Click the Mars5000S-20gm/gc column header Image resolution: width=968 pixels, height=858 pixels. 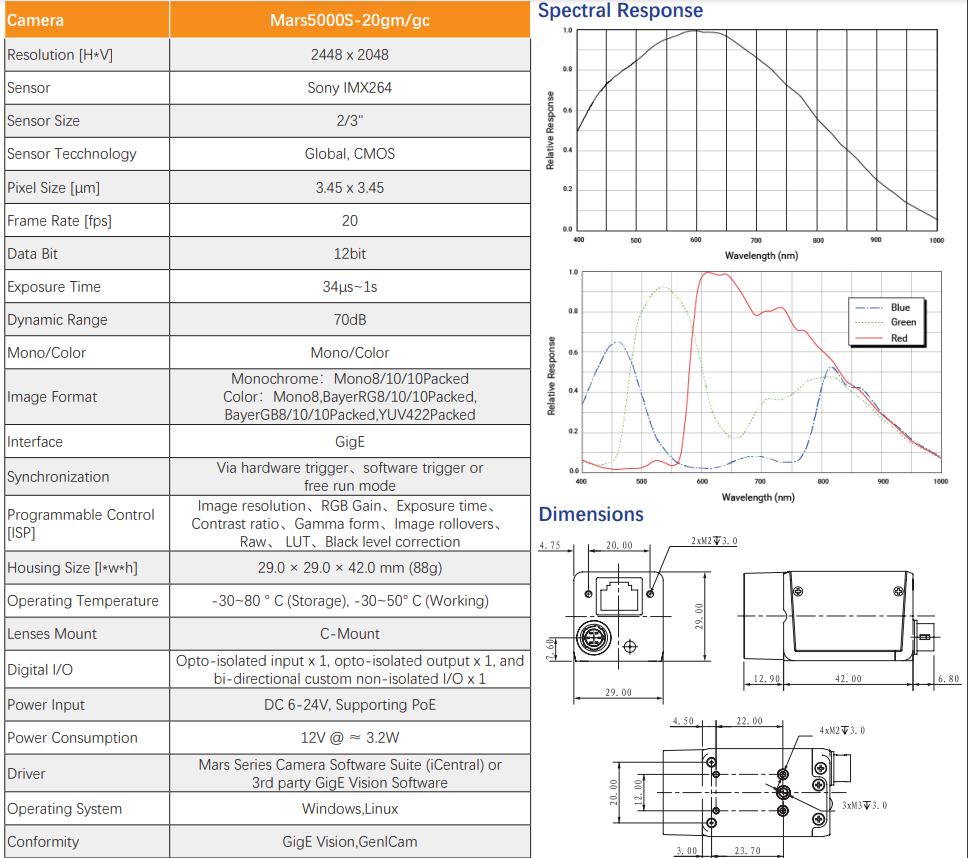[x=350, y=20]
